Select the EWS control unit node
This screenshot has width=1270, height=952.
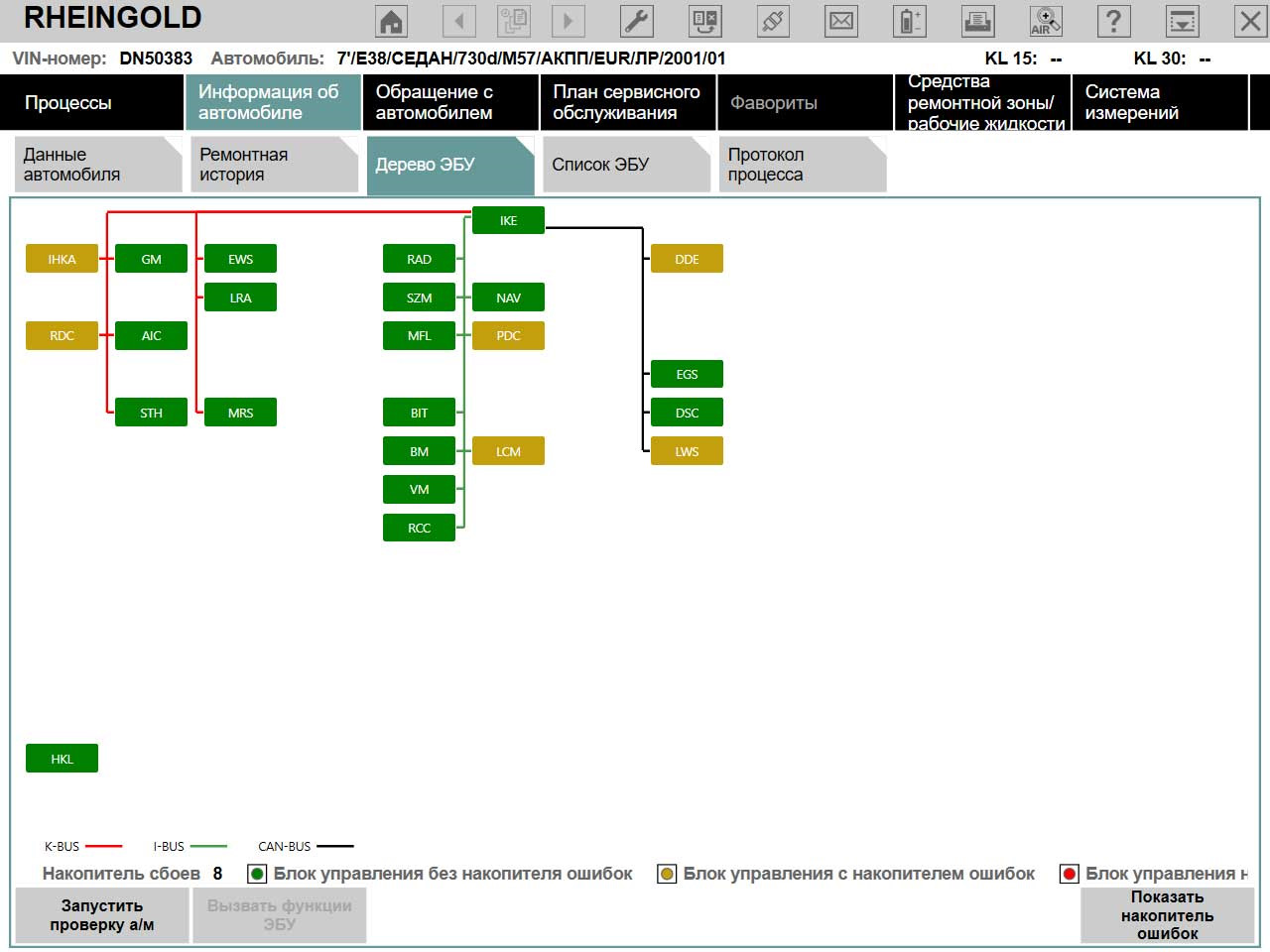(240, 259)
